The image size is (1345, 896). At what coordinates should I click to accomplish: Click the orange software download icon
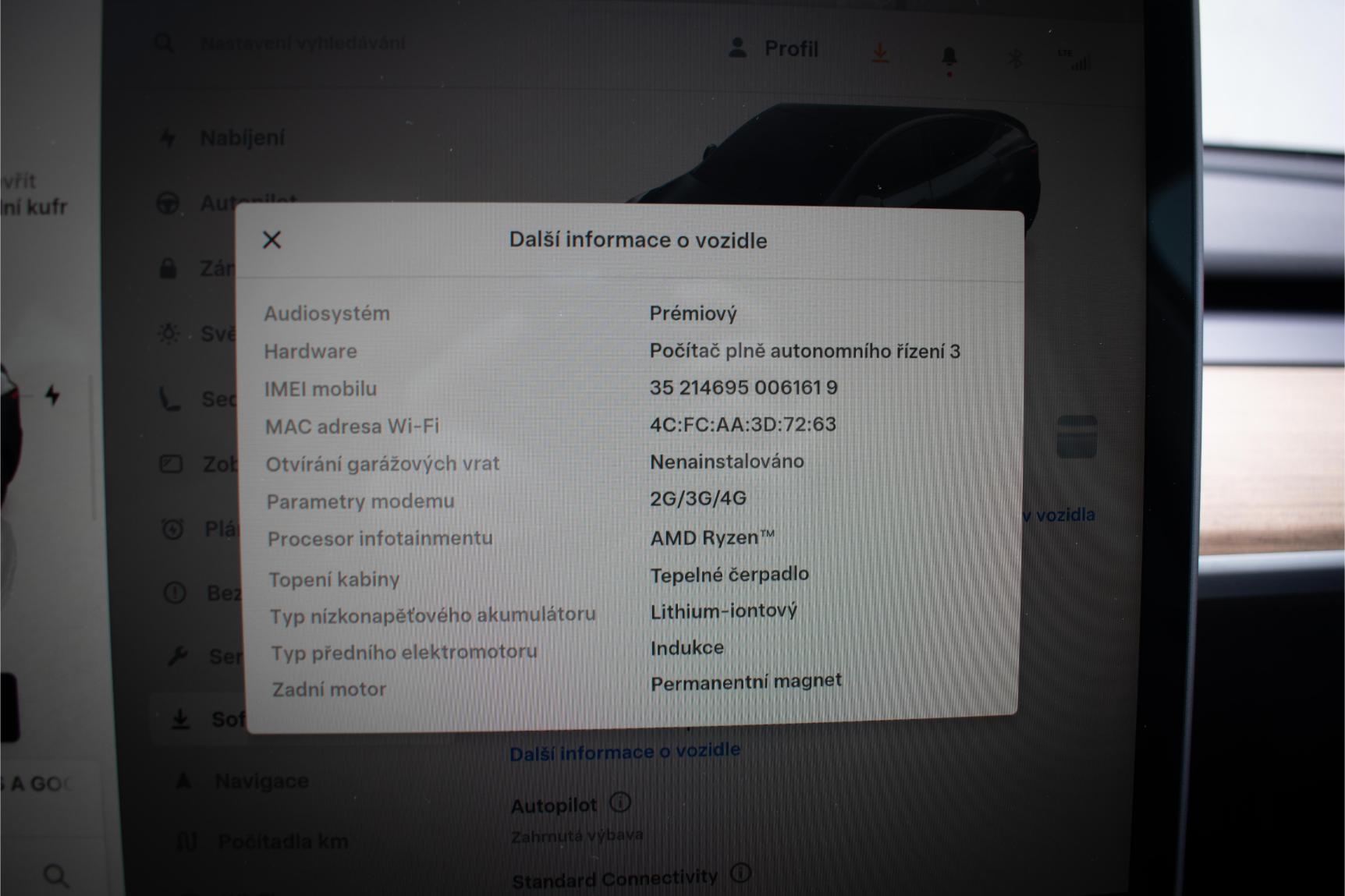coord(880,54)
